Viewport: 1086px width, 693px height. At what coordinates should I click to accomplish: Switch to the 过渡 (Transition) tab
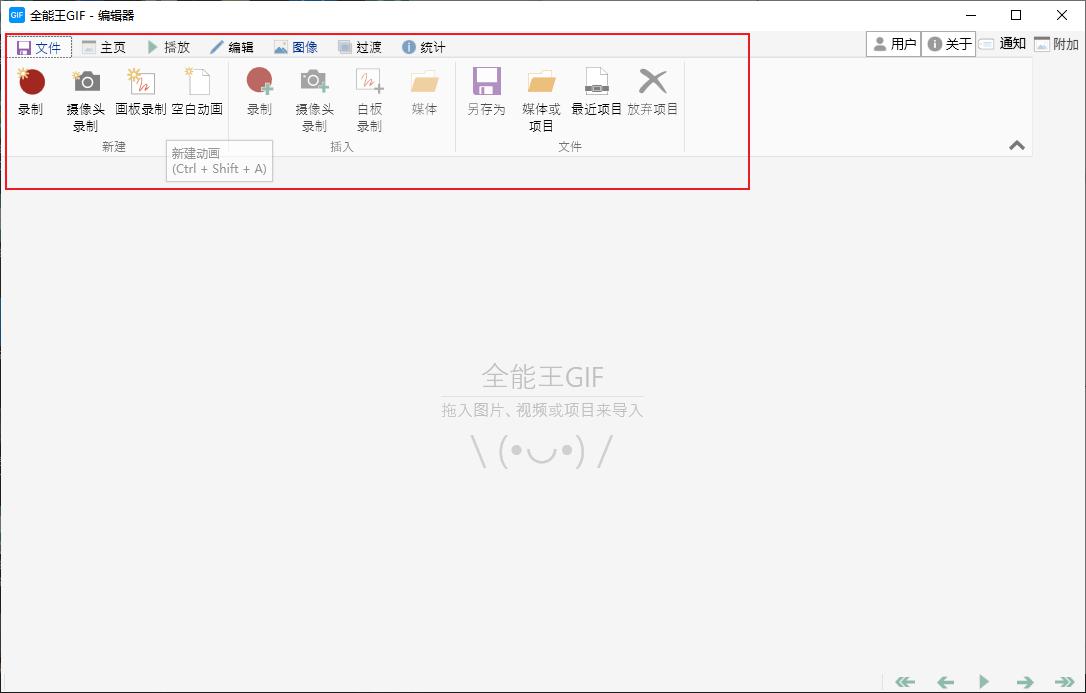[x=360, y=47]
